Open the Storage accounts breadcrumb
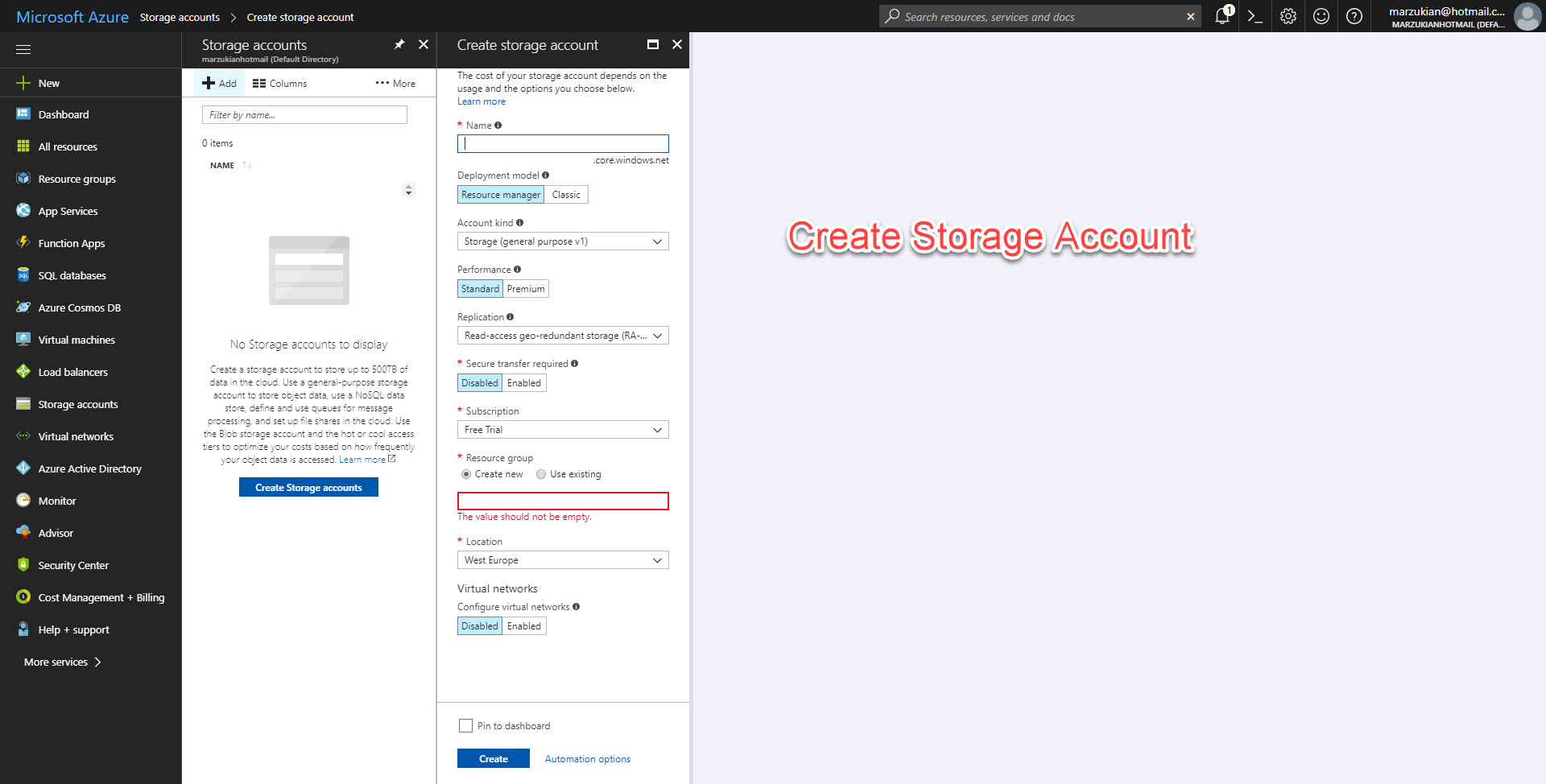1546x784 pixels. pyautogui.click(x=180, y=16)
